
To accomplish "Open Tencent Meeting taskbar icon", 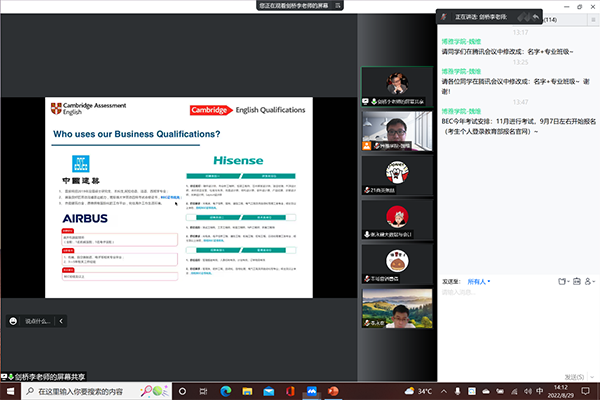I will (x=312, y=390).
